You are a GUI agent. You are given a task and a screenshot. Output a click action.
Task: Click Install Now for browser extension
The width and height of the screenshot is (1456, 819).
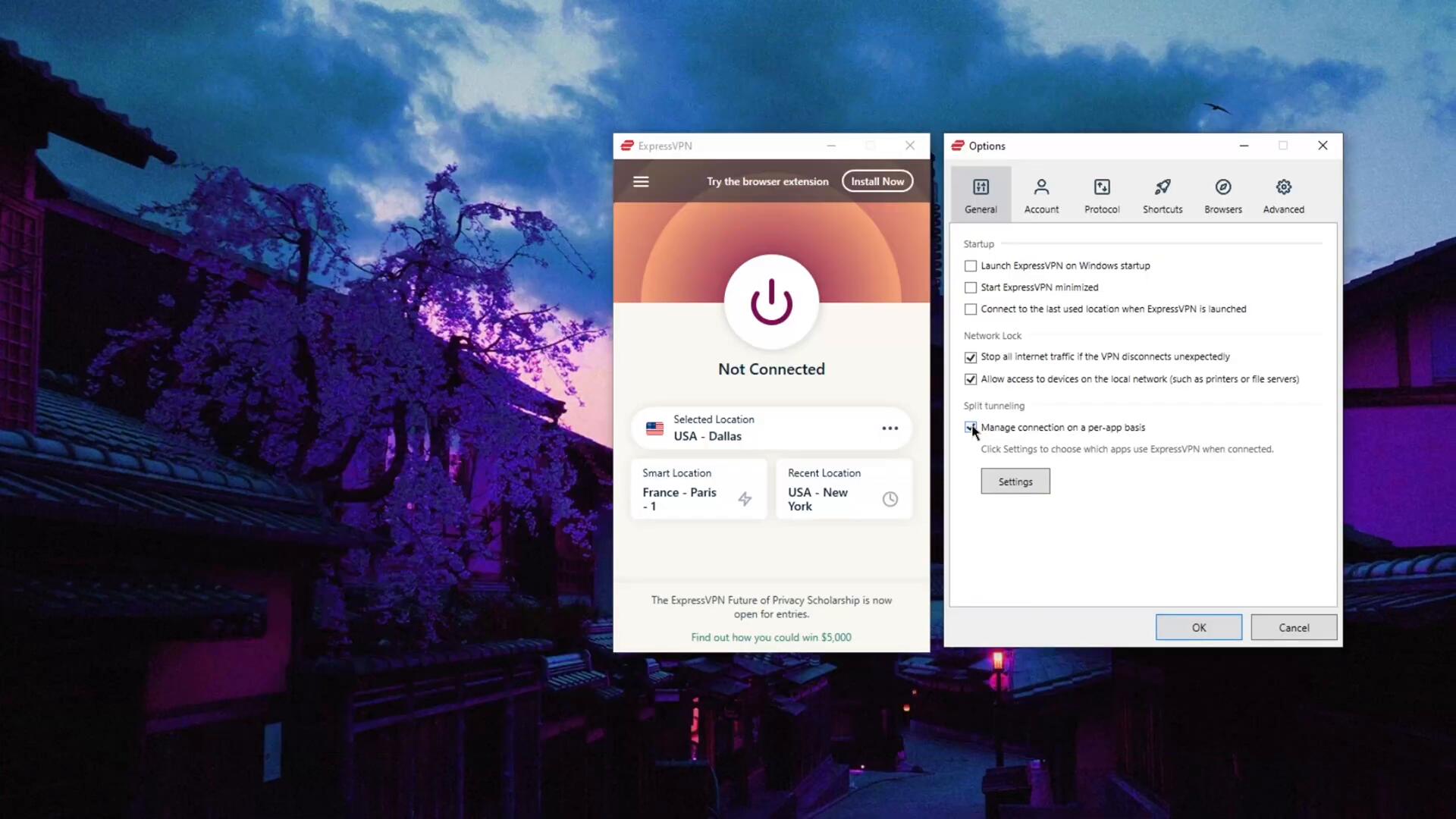[877, 181]
